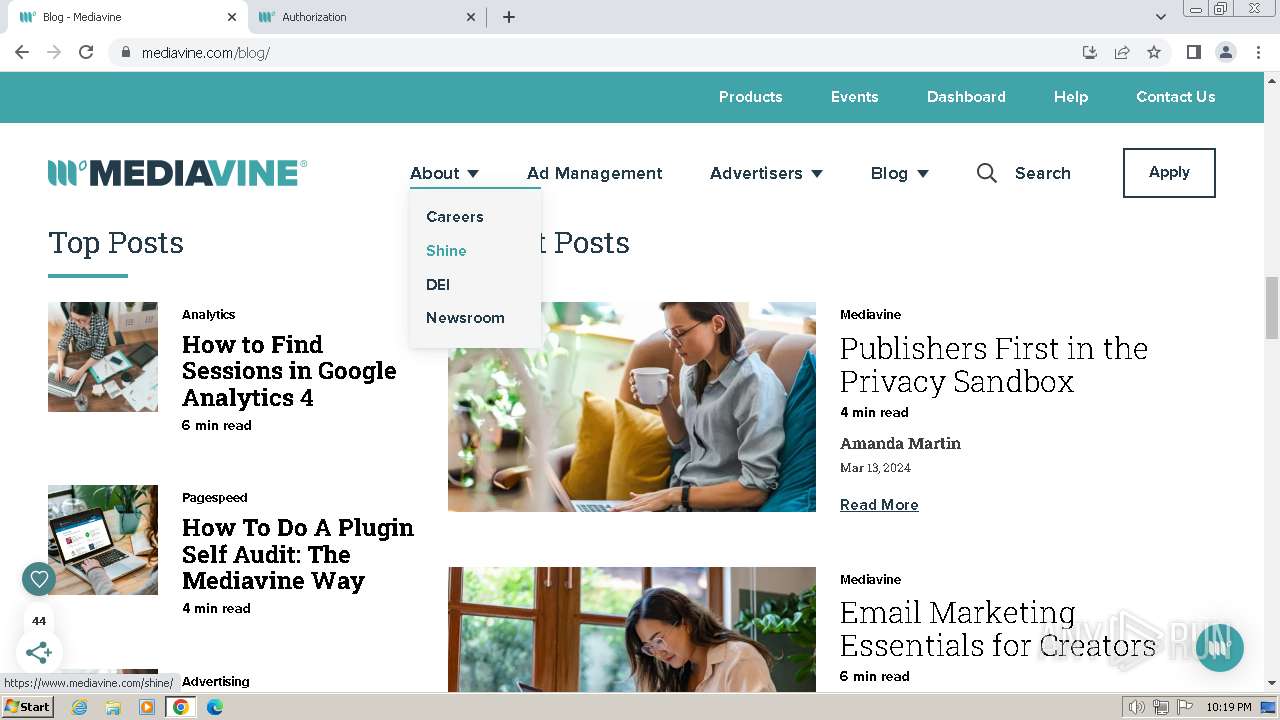Click the page vertical scrollbar thumb
The width and height of the screenshot is (1280, 720).
tap(1272, 308)
